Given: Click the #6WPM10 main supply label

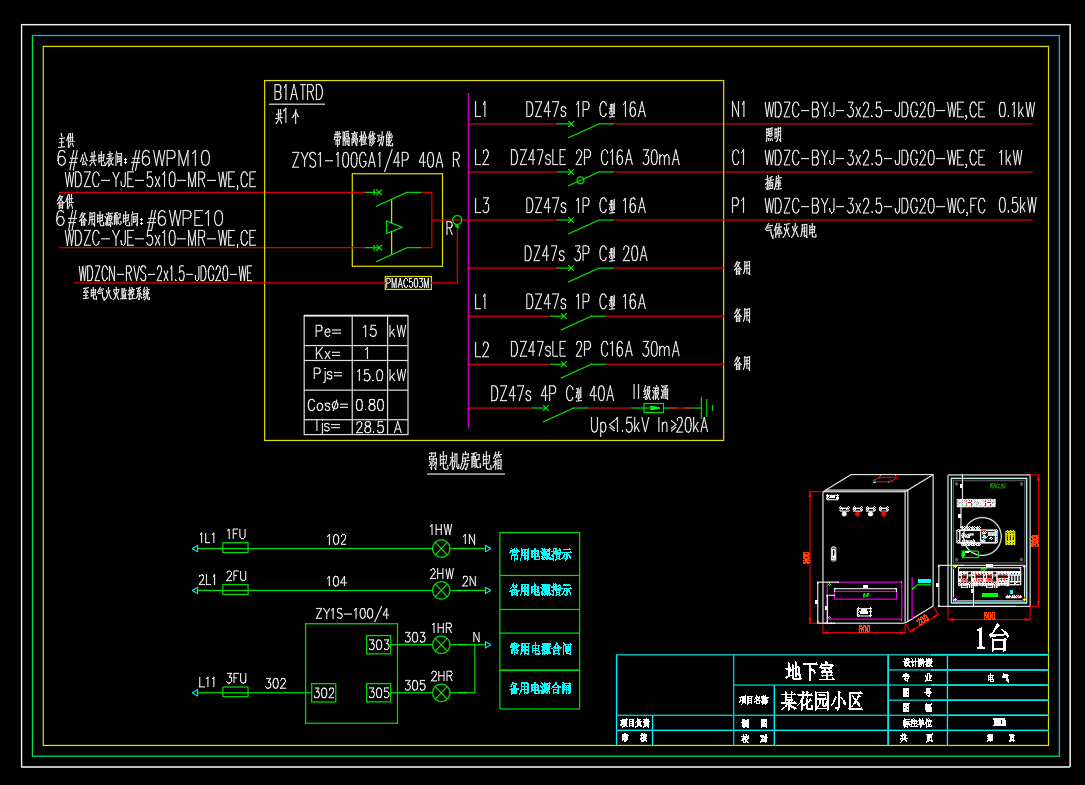Looking at the screenshot, I should click(171, 159).
